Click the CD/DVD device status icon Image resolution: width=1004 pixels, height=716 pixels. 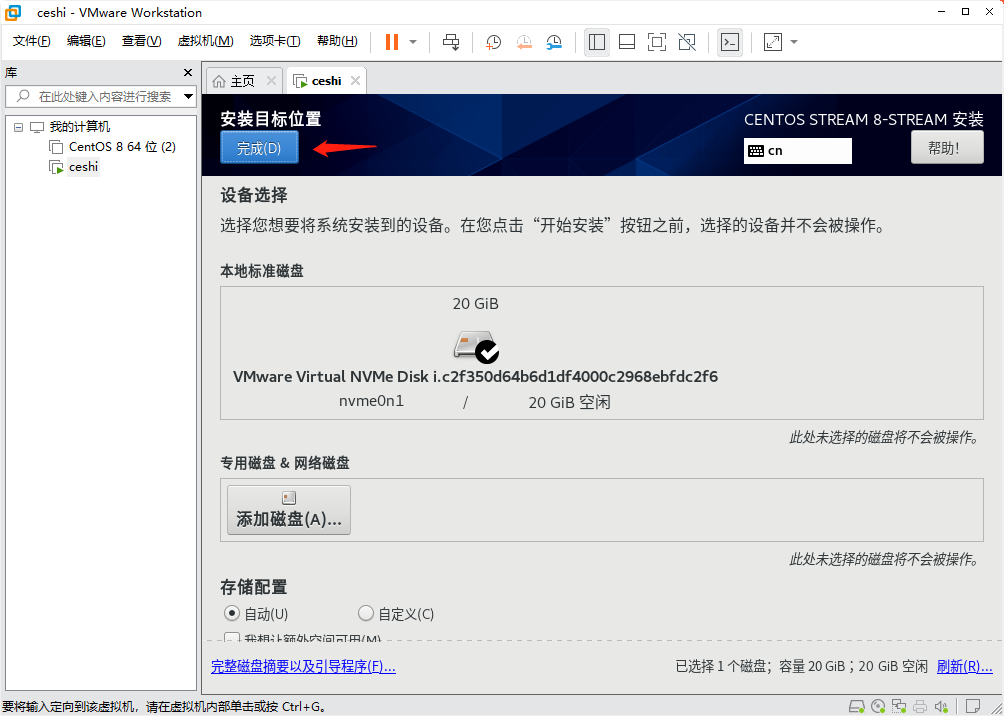[878, 706]
